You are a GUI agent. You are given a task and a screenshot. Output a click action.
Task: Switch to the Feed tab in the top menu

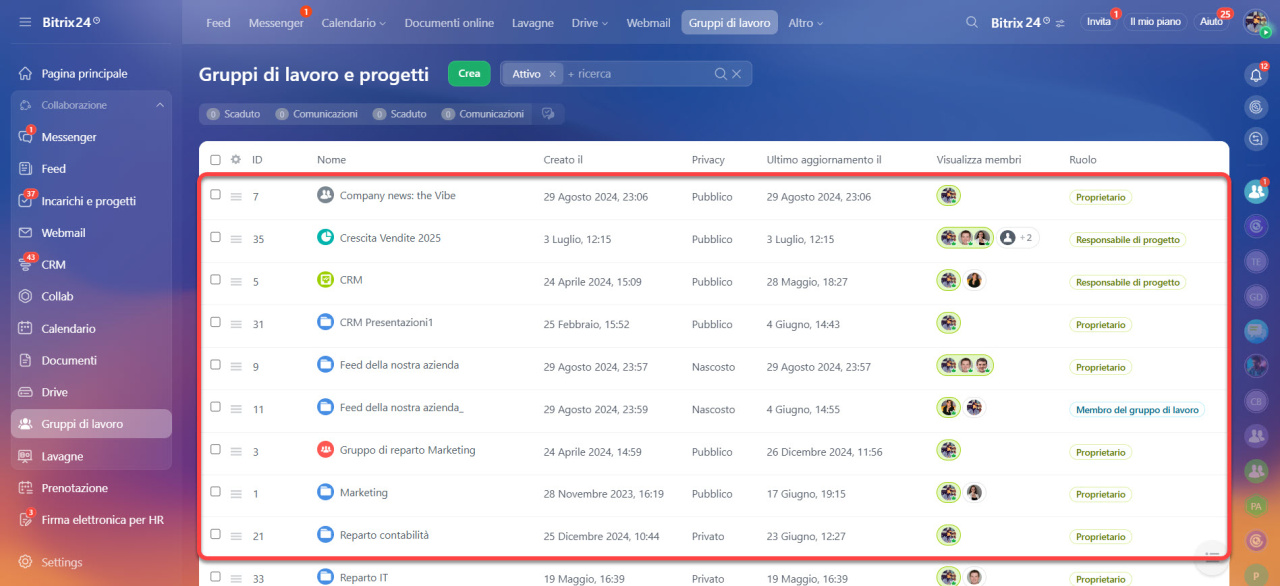click(218, 23)
